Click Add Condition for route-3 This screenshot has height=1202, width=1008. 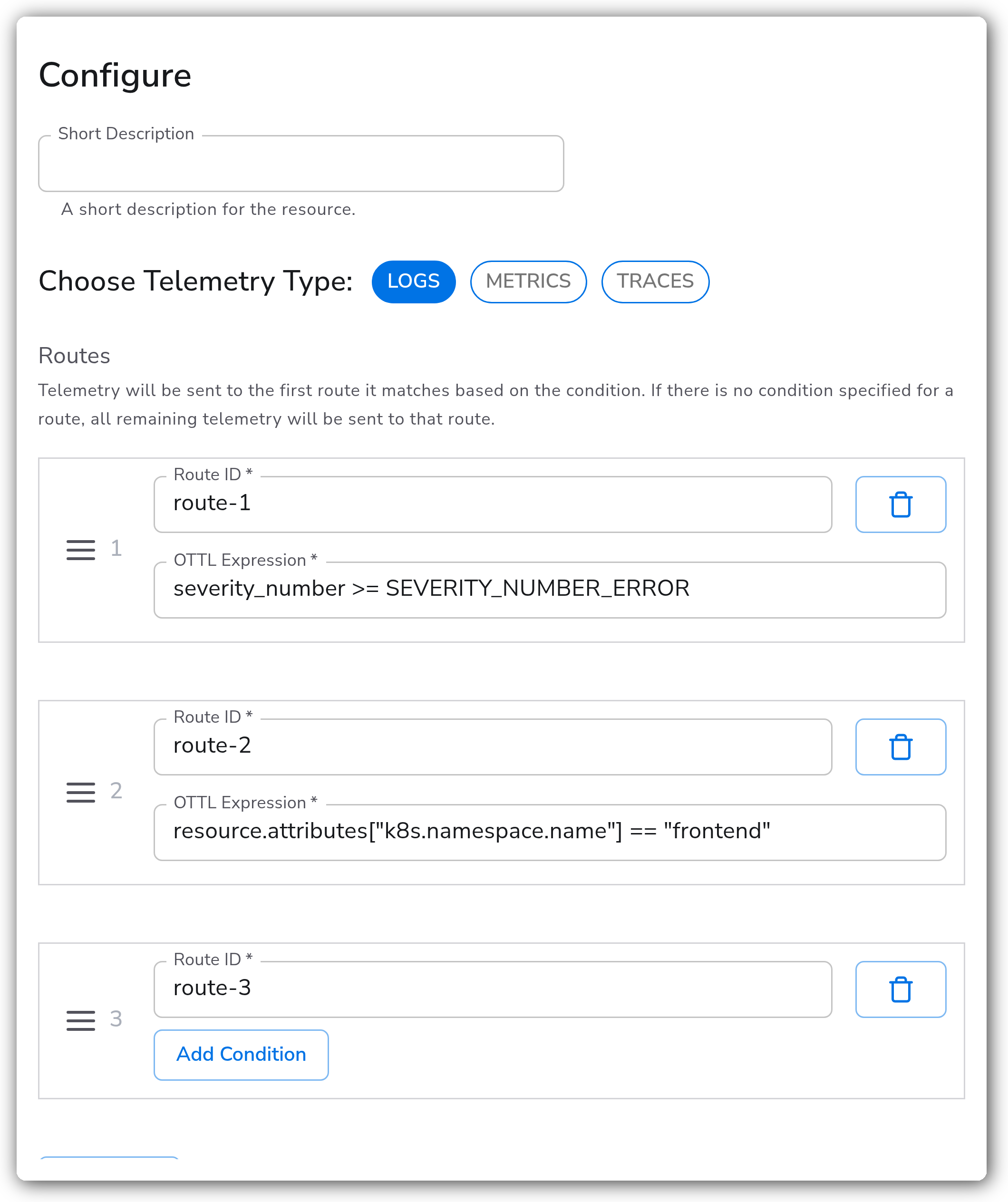pyautogui.click(x=241, y=1054)
